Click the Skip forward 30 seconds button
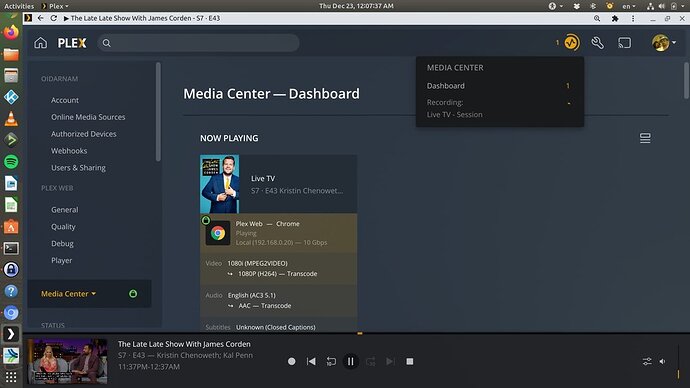690x388 pixels. point(371,361)
